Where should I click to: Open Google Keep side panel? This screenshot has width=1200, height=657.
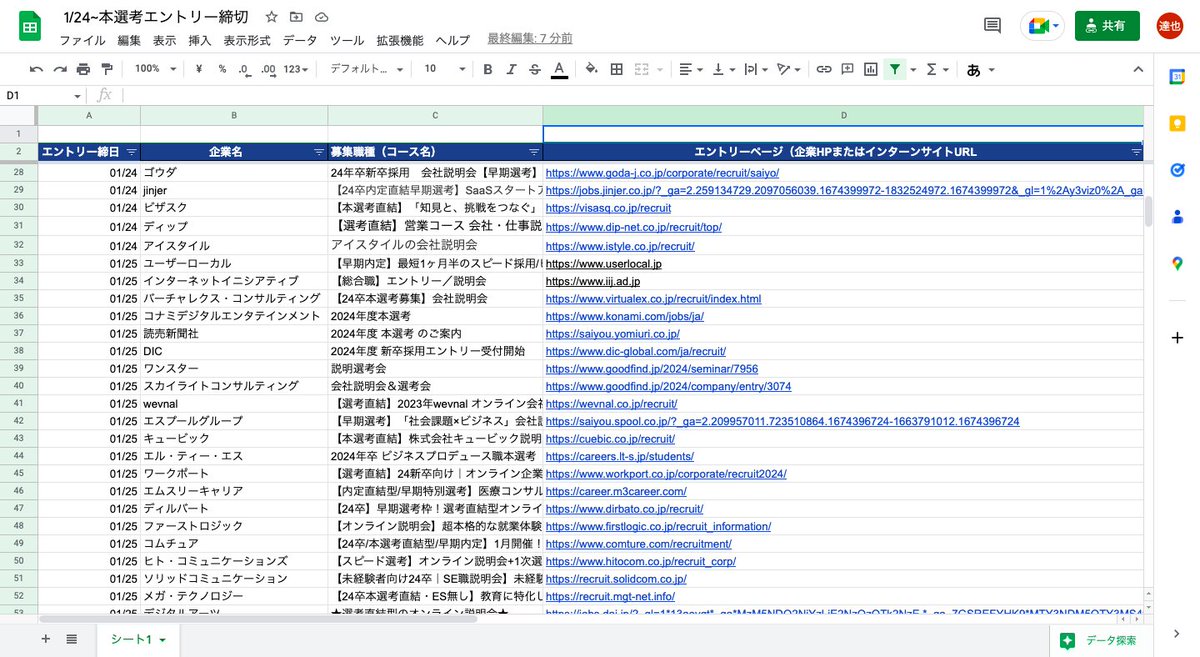coord(1177,123)
